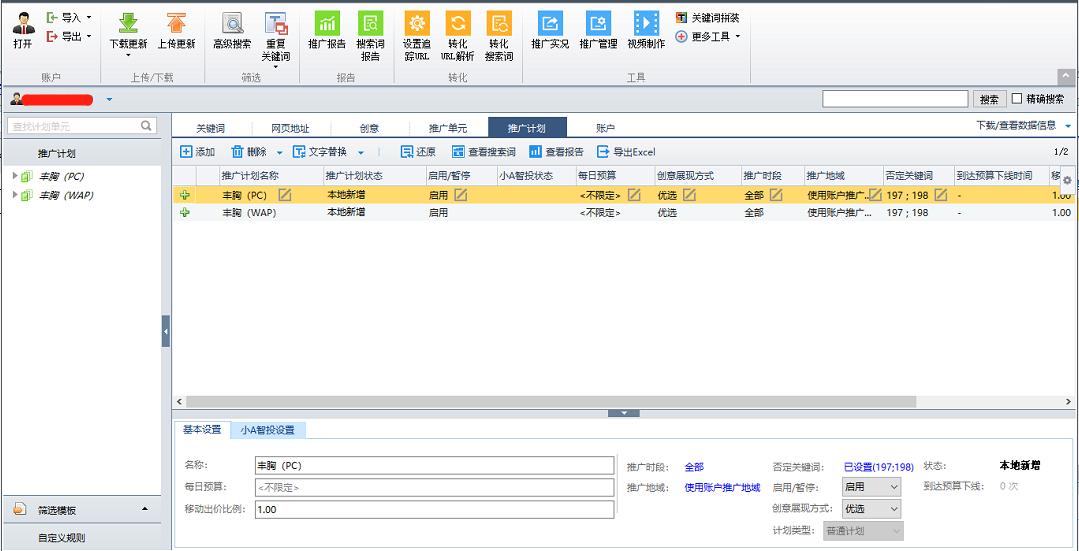Click the 搜索 button

[x=989, y=99]
